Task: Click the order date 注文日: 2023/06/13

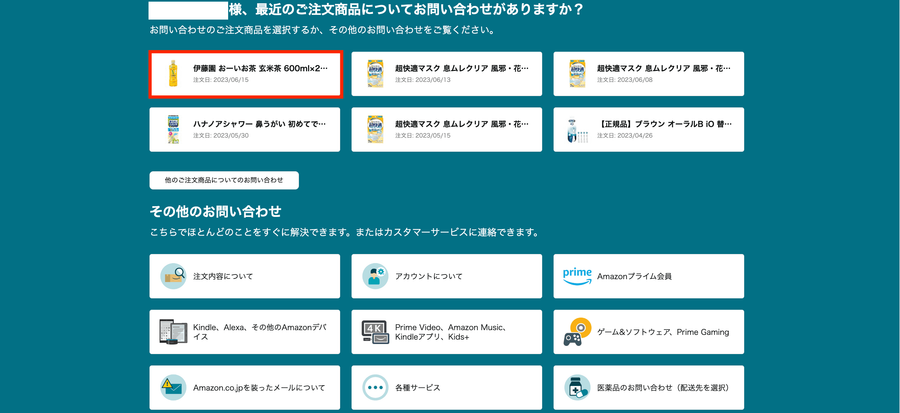Action: (423, 80)
